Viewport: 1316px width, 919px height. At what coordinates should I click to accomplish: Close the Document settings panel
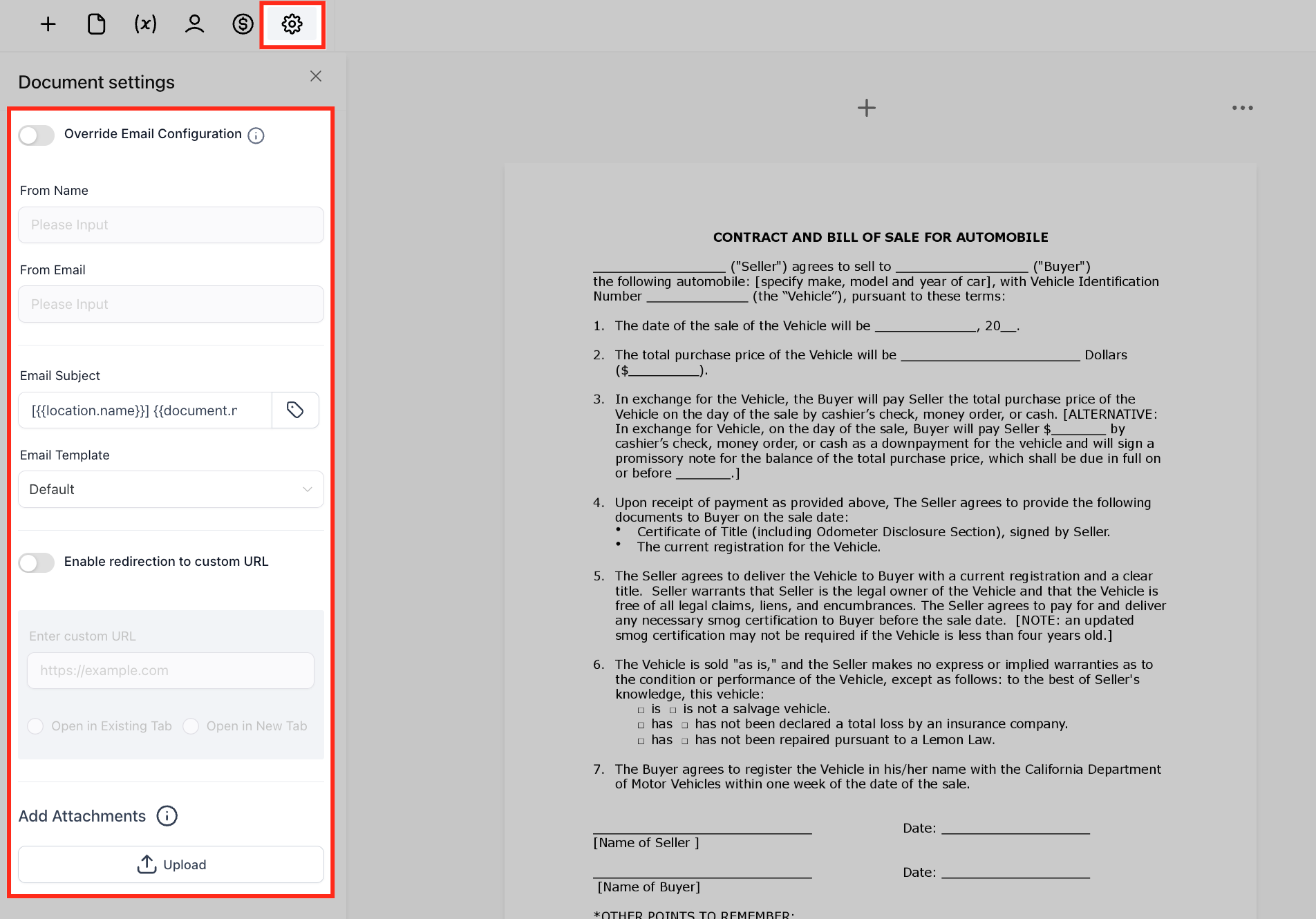pyautogui.click(x=316, y=76)
